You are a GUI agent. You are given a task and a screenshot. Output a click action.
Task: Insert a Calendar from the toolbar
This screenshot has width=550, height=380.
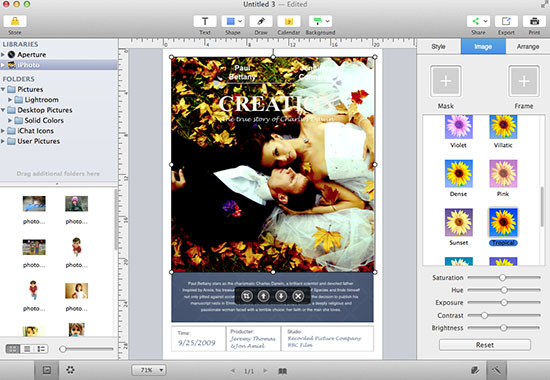pos(289,21)
